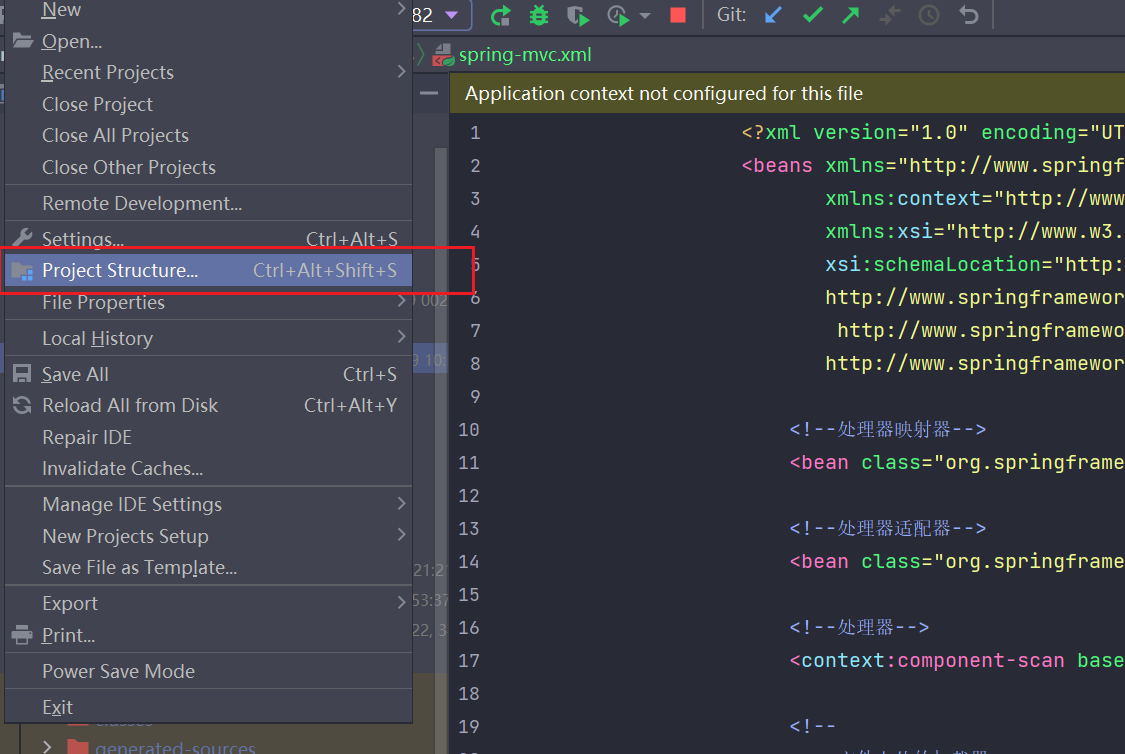This screenshot has width=1125, height=754.
Task: Collapse panel with the minimize dash icon
Action: (x=429, y=93)
